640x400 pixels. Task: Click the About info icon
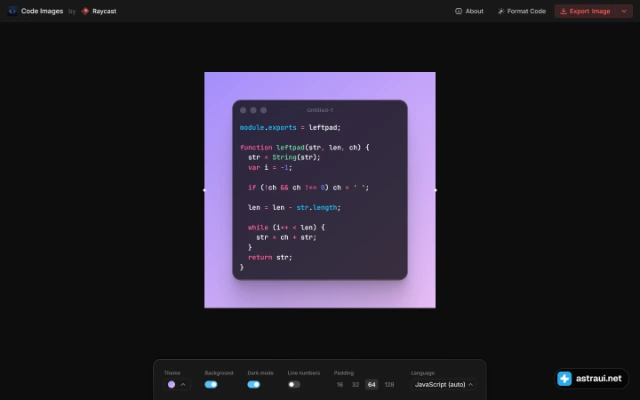(458, 11)
